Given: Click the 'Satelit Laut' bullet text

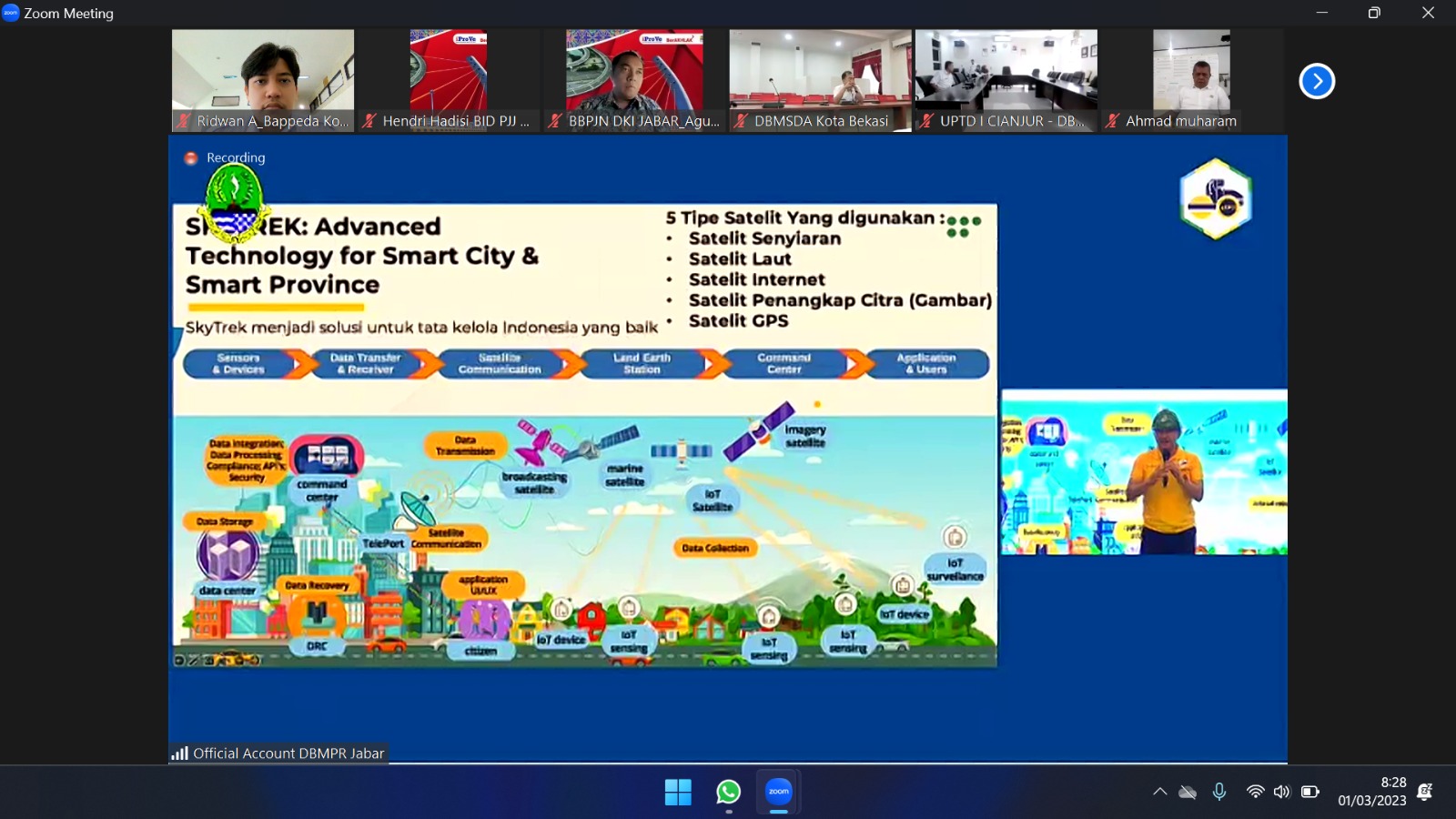Looking at the screenshot, I should 740,259.
